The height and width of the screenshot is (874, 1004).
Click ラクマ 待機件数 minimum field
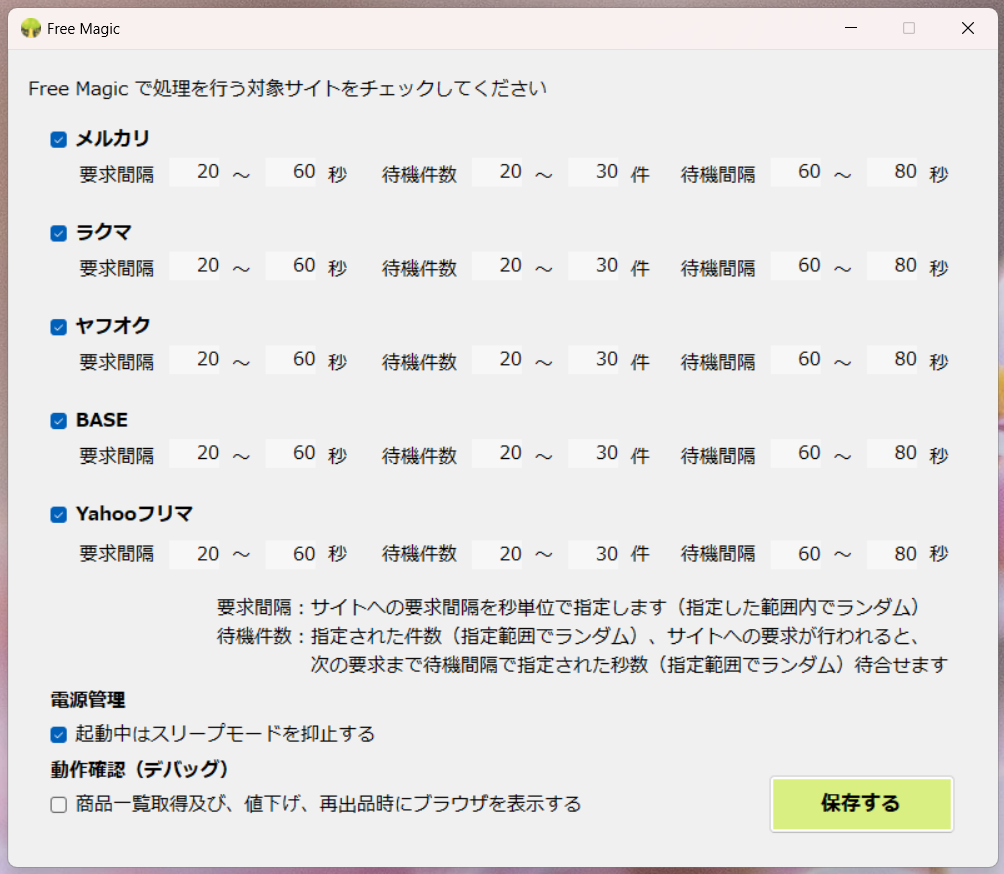pyautogui.click(x=498, y=266)
